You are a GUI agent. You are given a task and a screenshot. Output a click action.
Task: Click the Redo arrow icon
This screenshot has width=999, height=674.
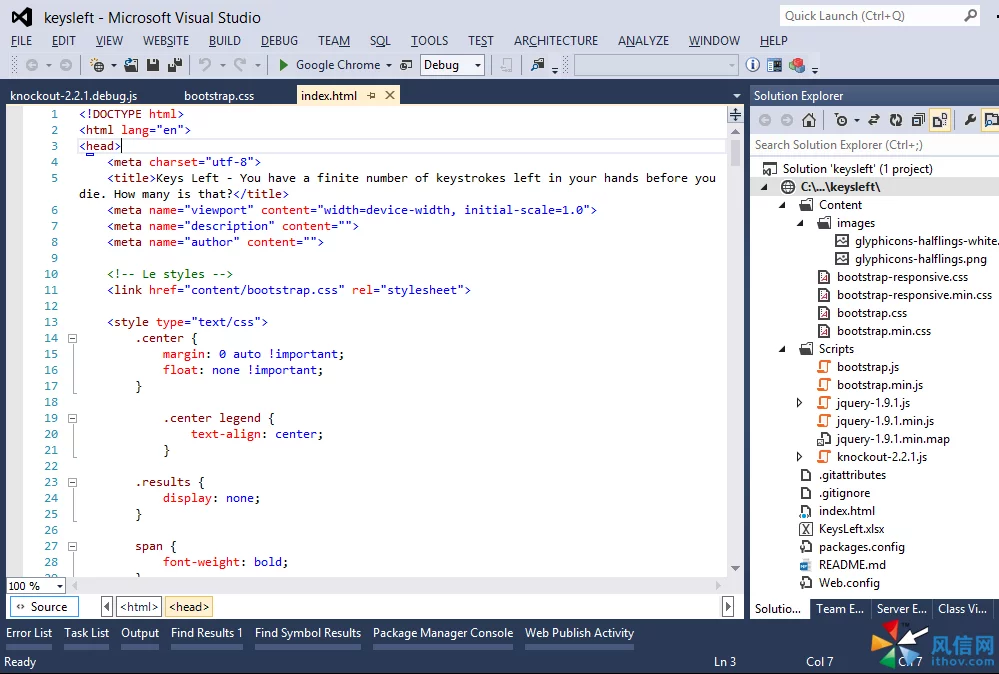tap(240, 65)
